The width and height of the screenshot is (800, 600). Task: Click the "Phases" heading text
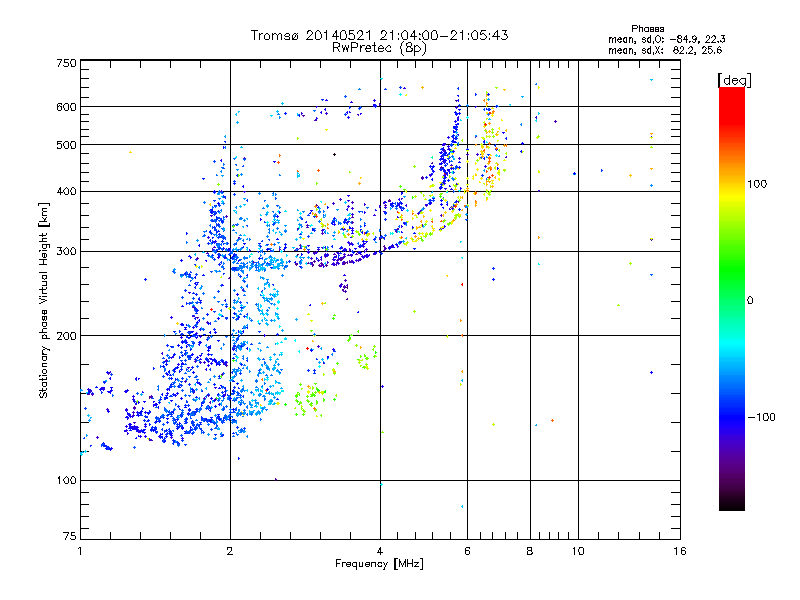pos(647,29)
